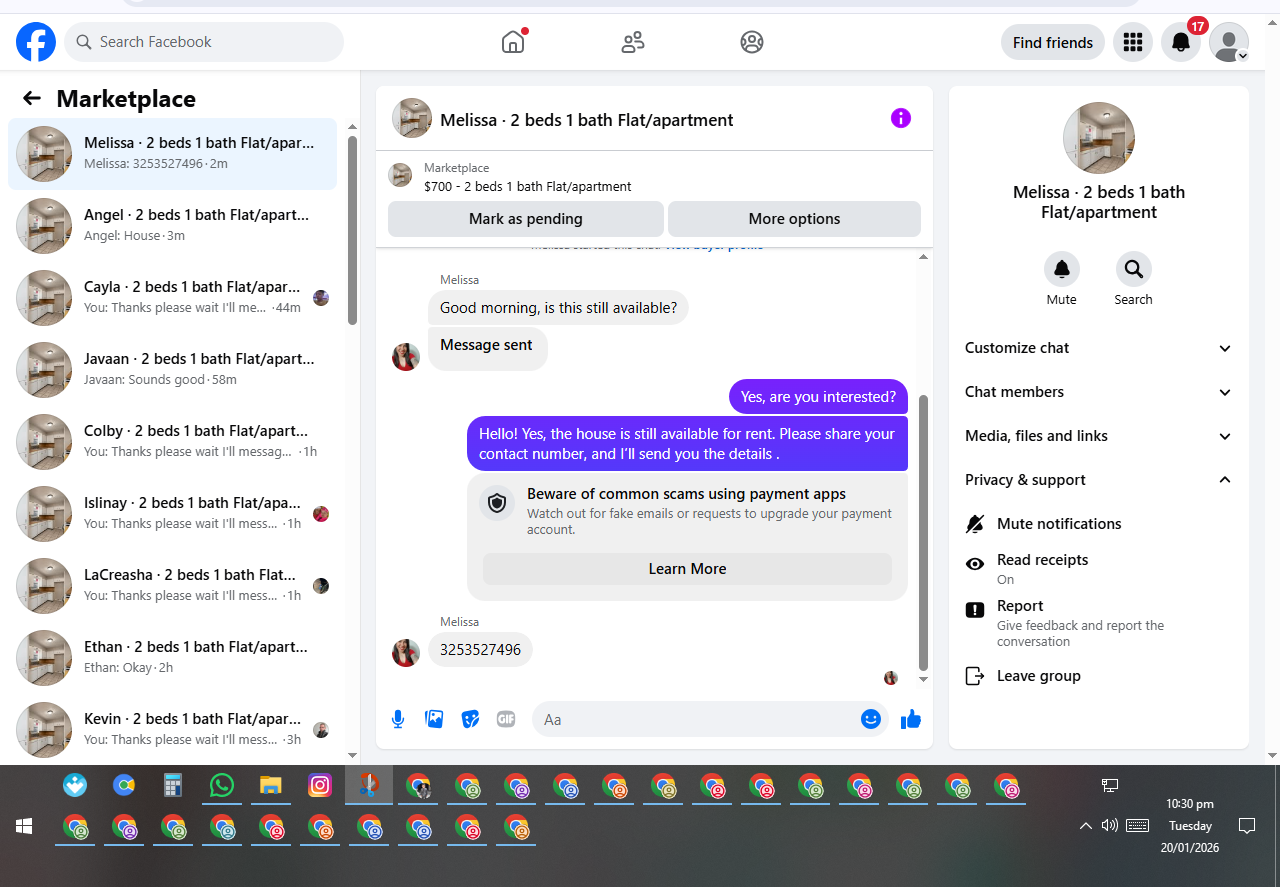
Task: Open File Explorer from the taskbar
Action: coord(271,786)
